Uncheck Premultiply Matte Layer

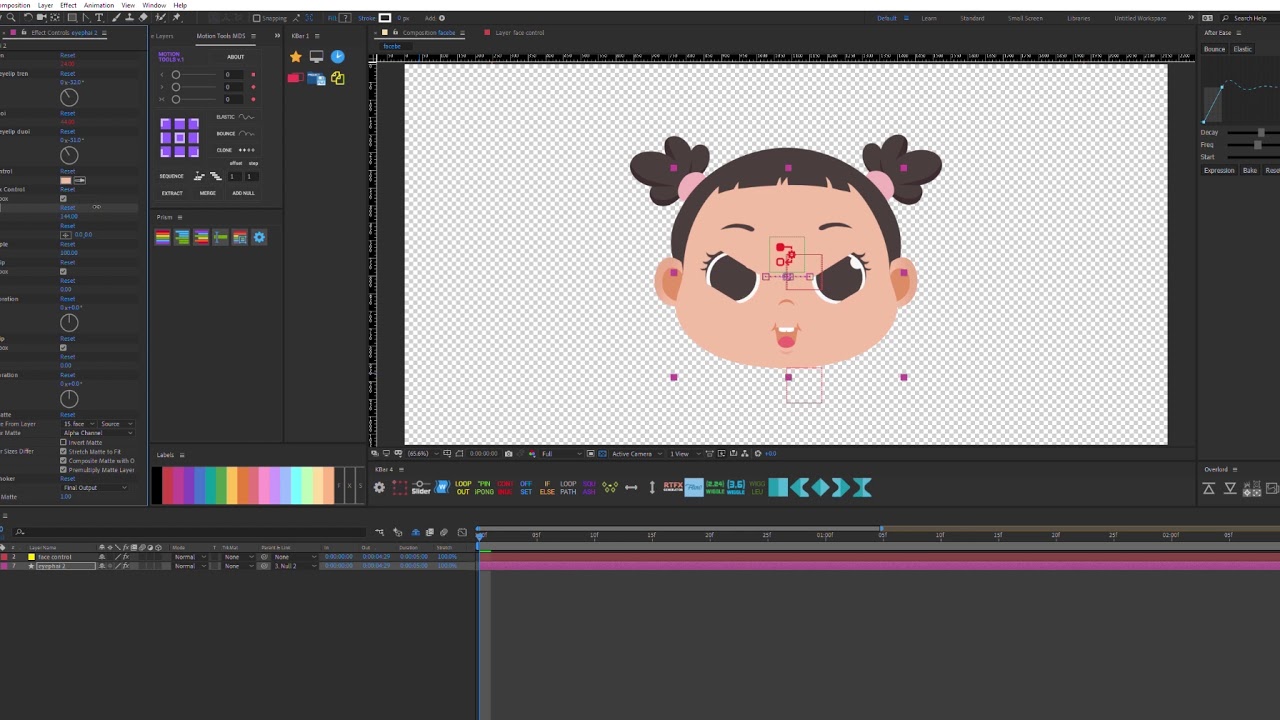[63, 470]
